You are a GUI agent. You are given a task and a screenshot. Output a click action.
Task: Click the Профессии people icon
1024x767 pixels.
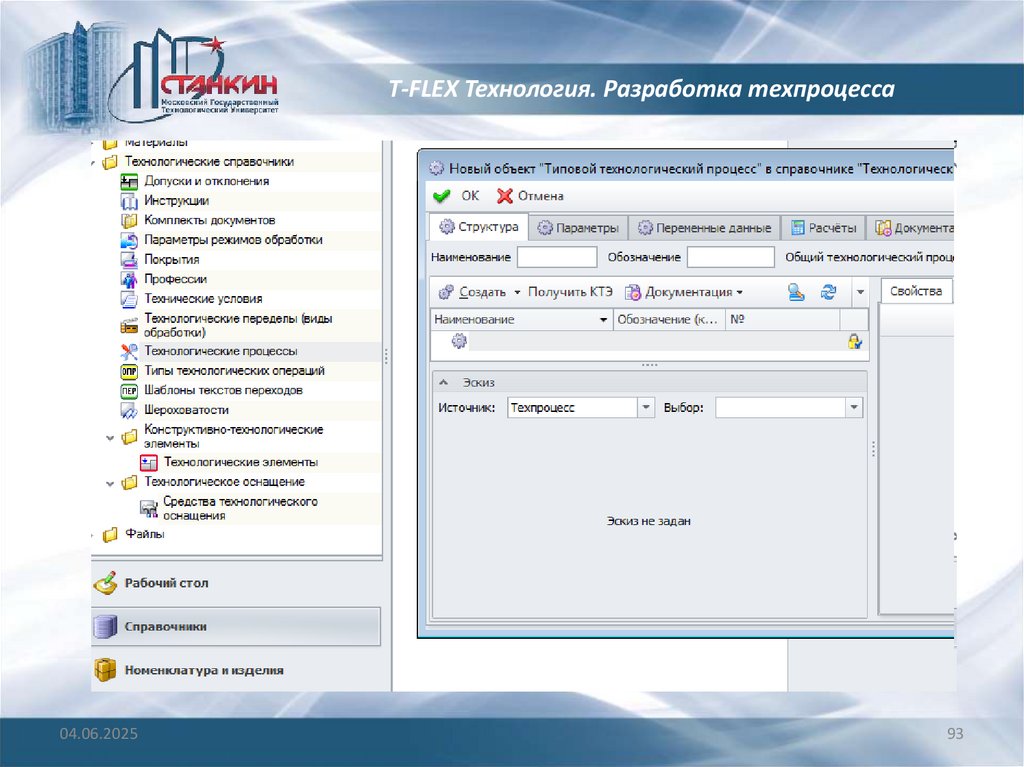coord(129,280)
